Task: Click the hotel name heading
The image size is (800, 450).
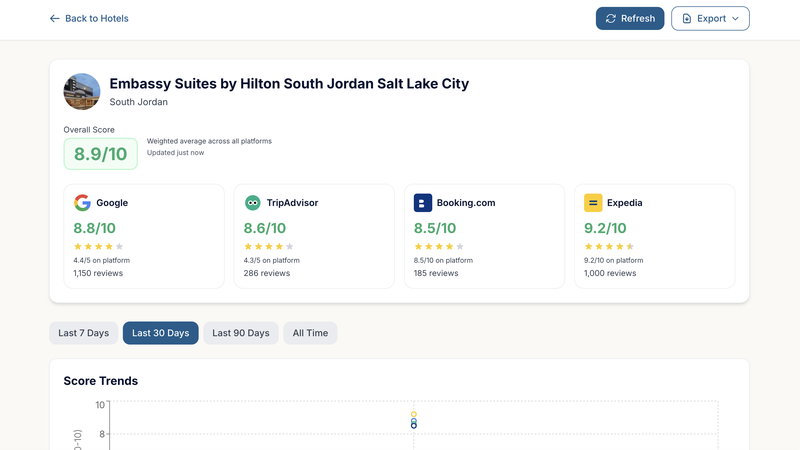Action: [x=289, y=84]
